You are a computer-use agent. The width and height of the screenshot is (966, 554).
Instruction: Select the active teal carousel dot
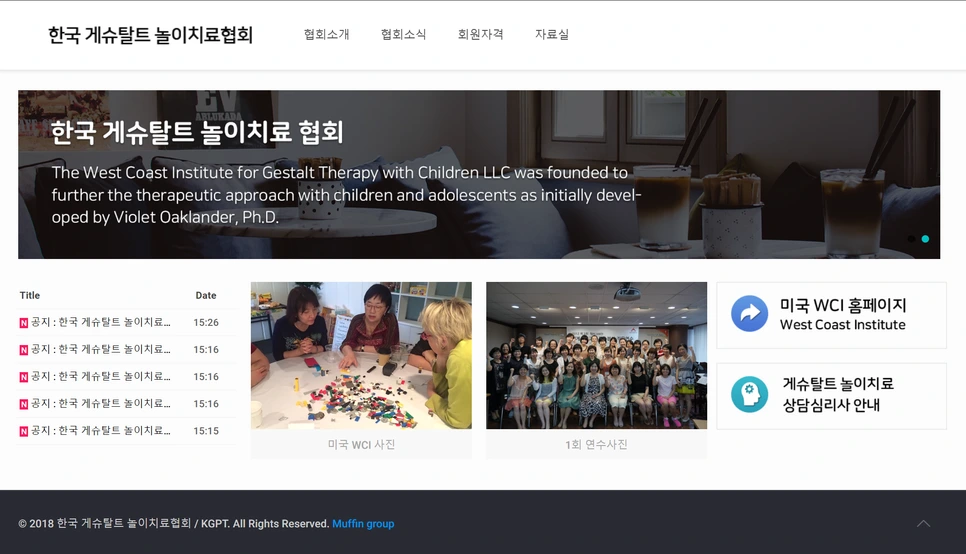tap(925, 238)
